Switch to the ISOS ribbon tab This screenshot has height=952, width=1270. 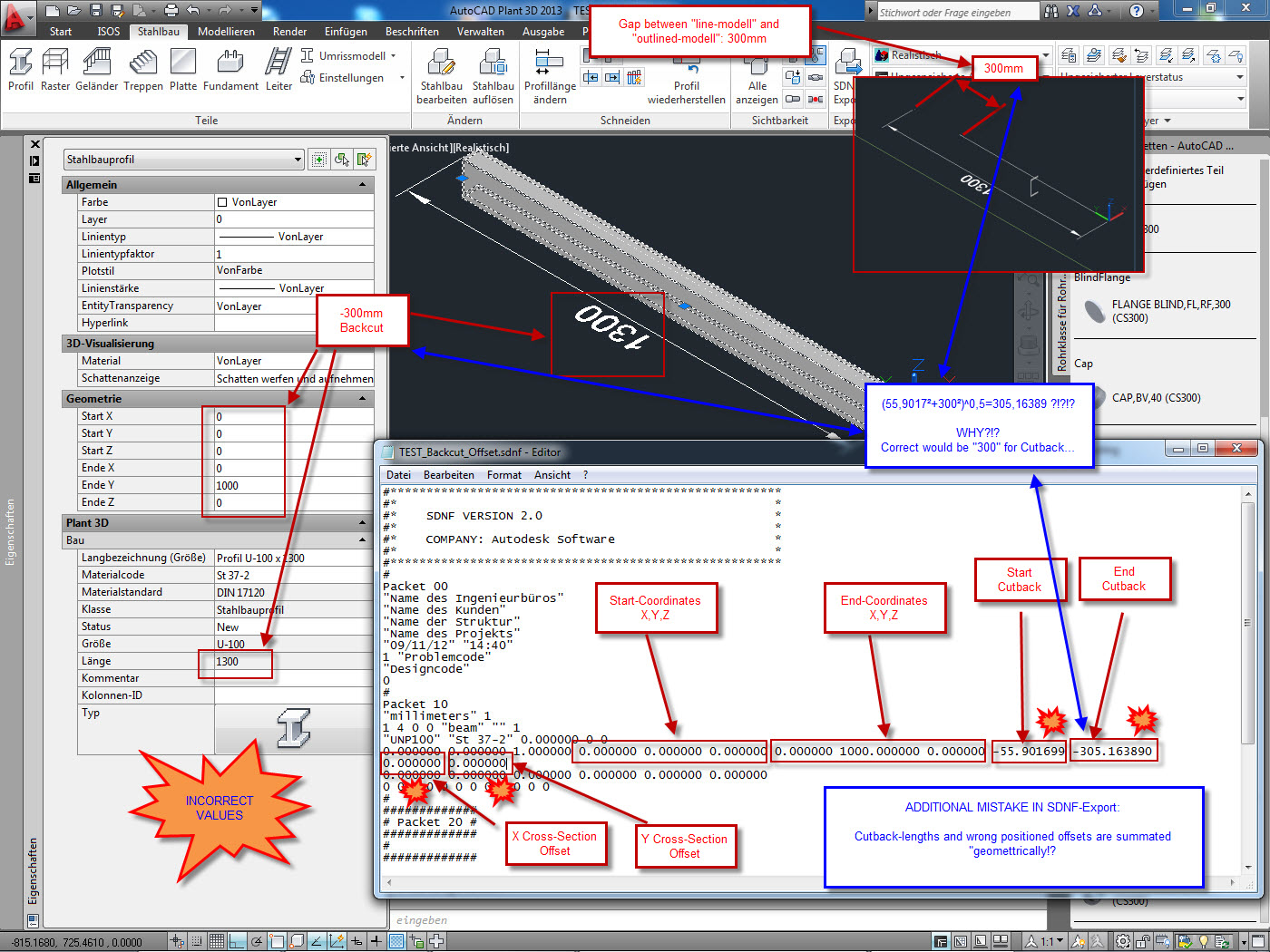tap(109, 31)
